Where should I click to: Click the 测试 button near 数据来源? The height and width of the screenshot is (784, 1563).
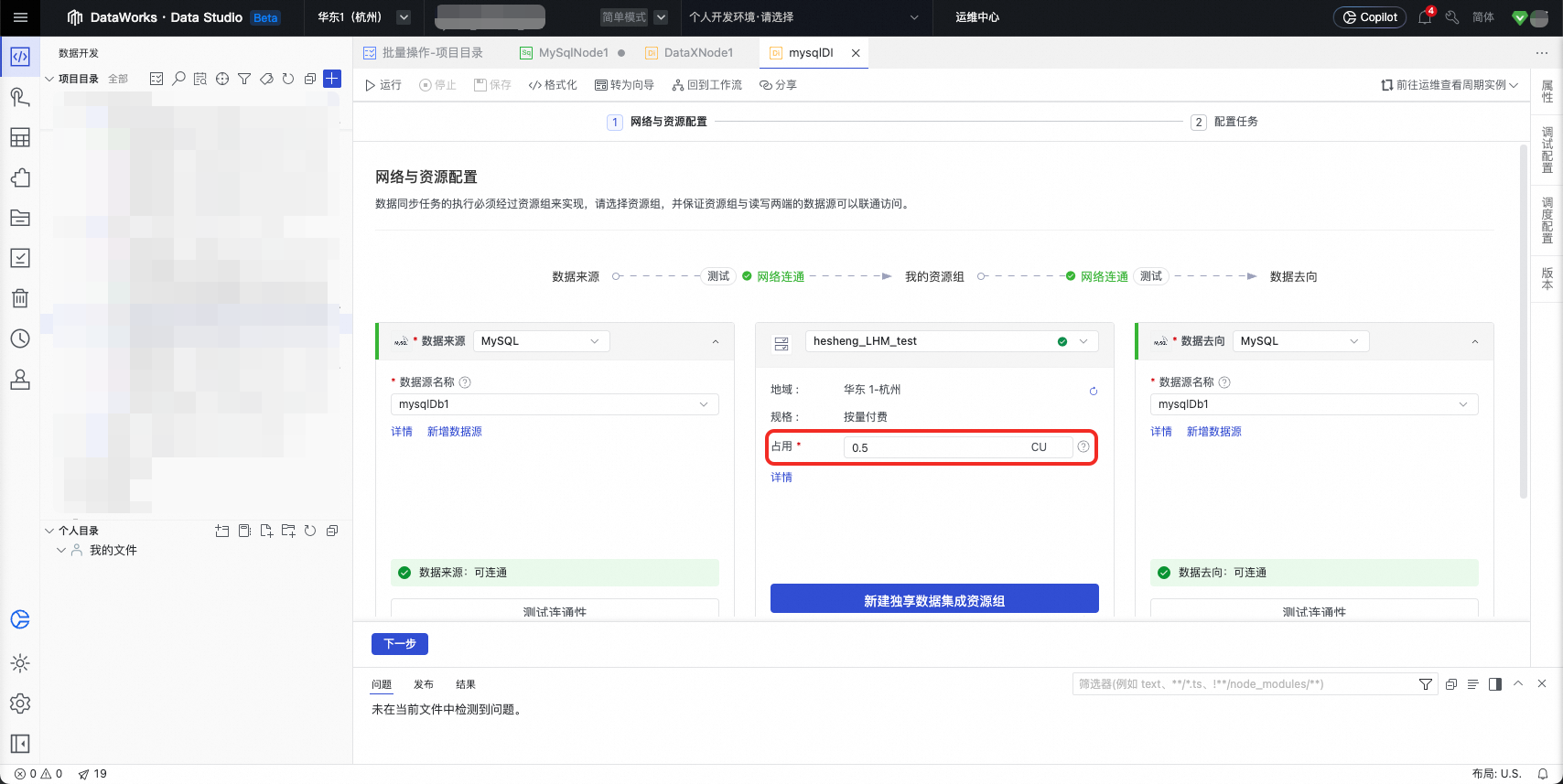click(x=718, y=276)
